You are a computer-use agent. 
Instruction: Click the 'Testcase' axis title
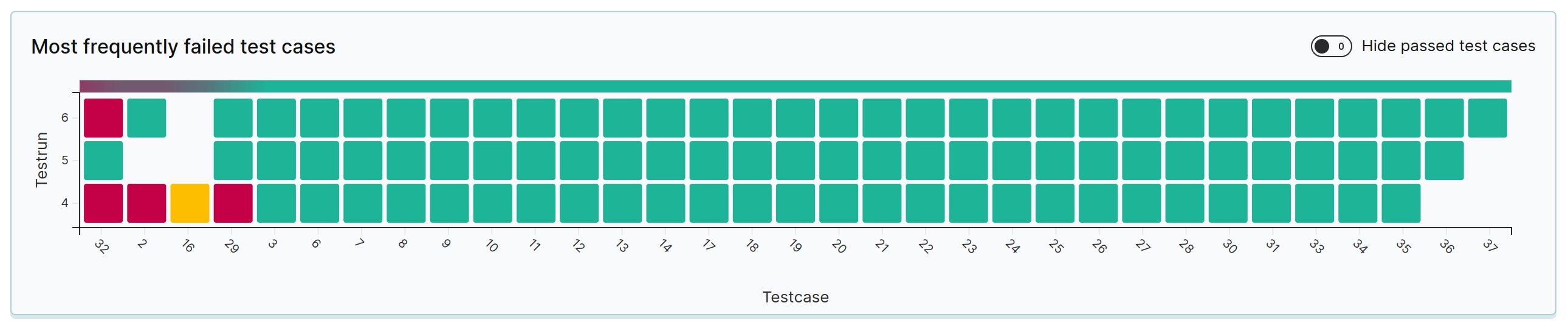point(795,297)
